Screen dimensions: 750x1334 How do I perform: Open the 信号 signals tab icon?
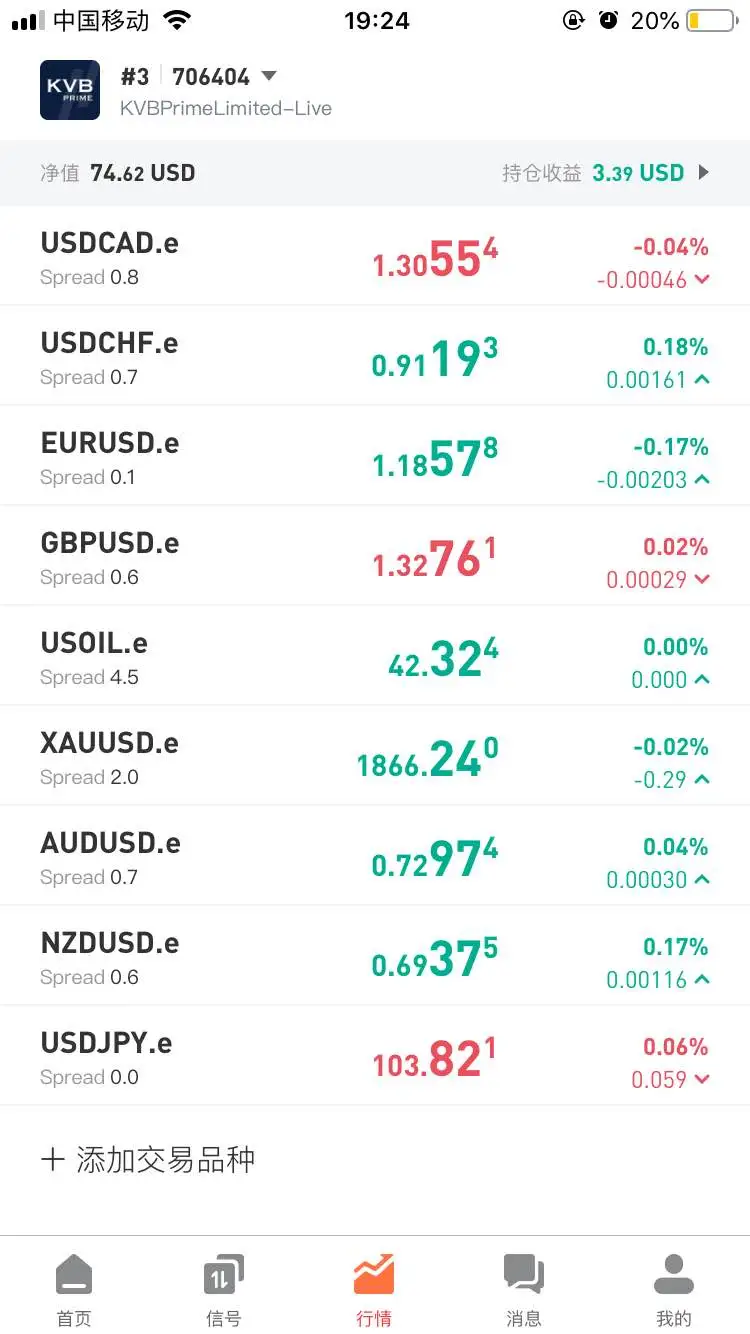click(223, 1275)
